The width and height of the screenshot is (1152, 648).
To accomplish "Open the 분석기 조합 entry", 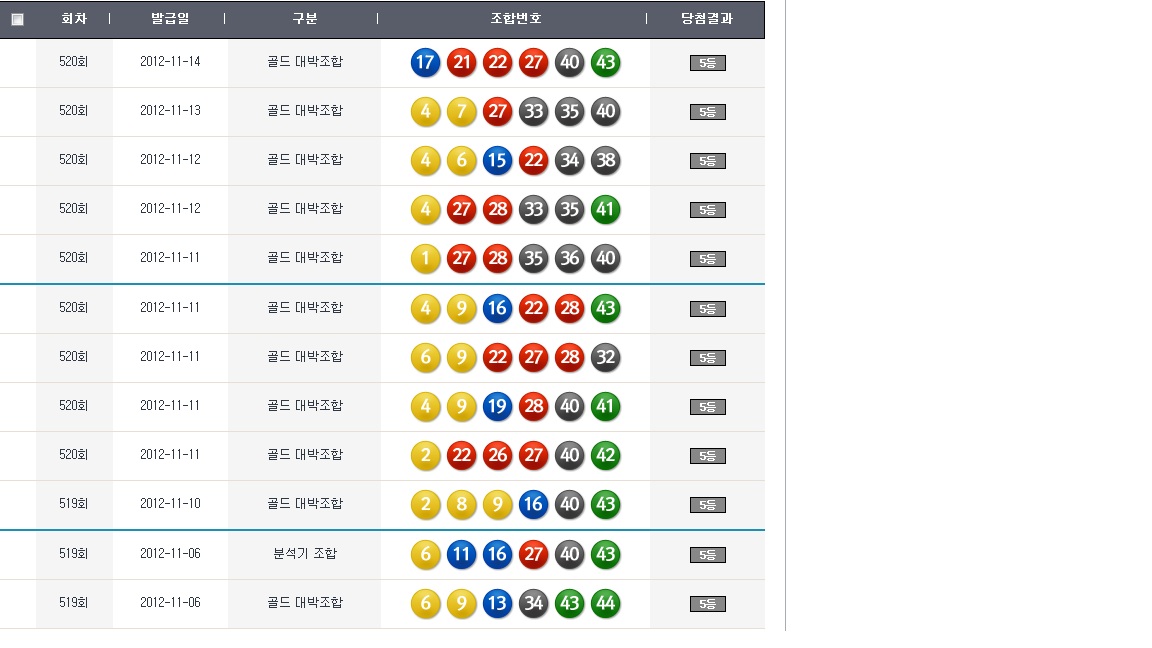I will point(305,553).
